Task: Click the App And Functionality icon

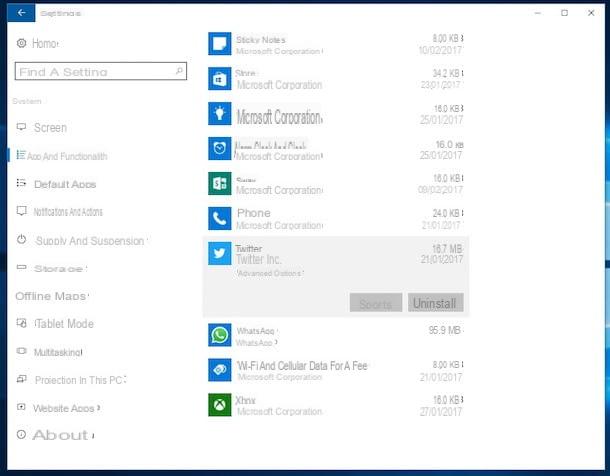Action: click(x=21, y=155)
